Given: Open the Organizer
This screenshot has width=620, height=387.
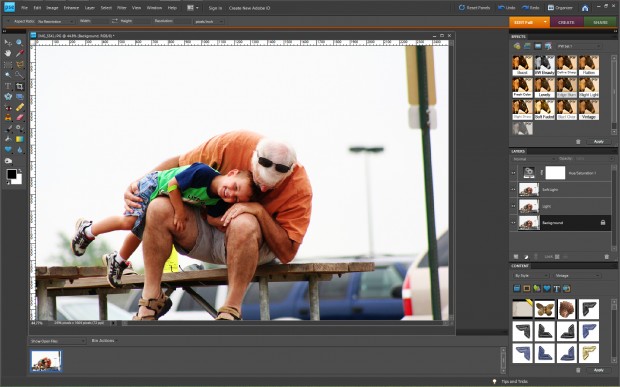Looking at the screenshot, I should point(560,8).
